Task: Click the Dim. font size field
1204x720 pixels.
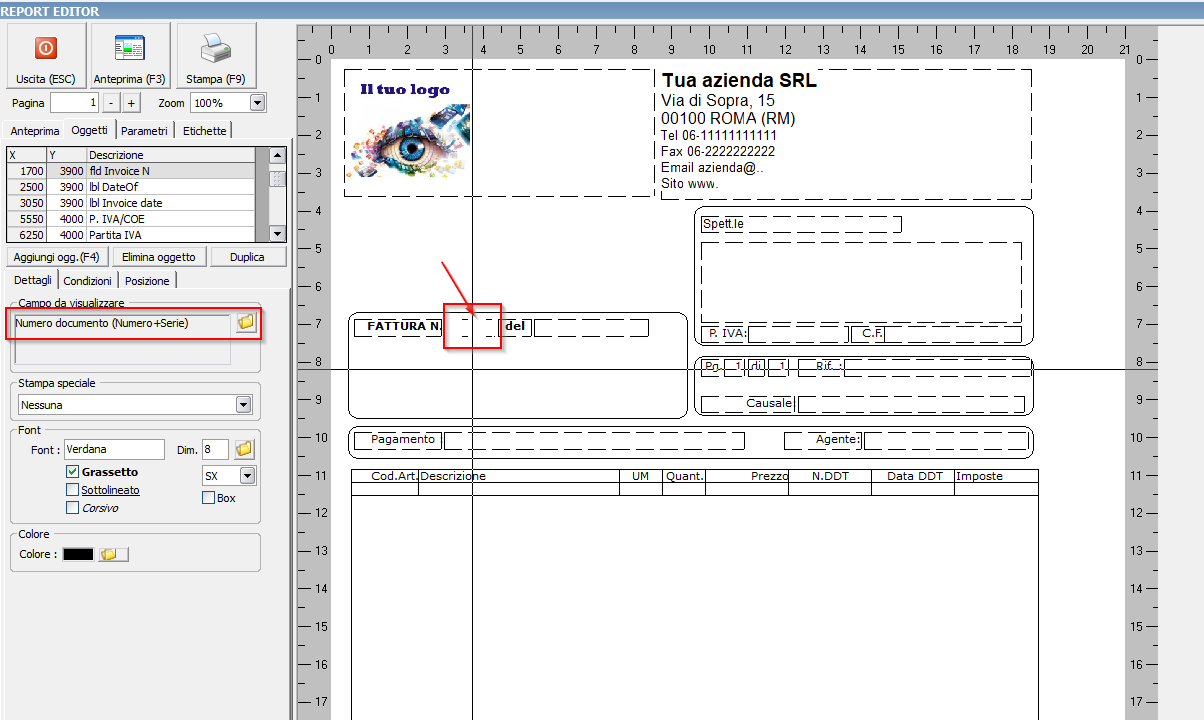Action: tap(215, 450)
